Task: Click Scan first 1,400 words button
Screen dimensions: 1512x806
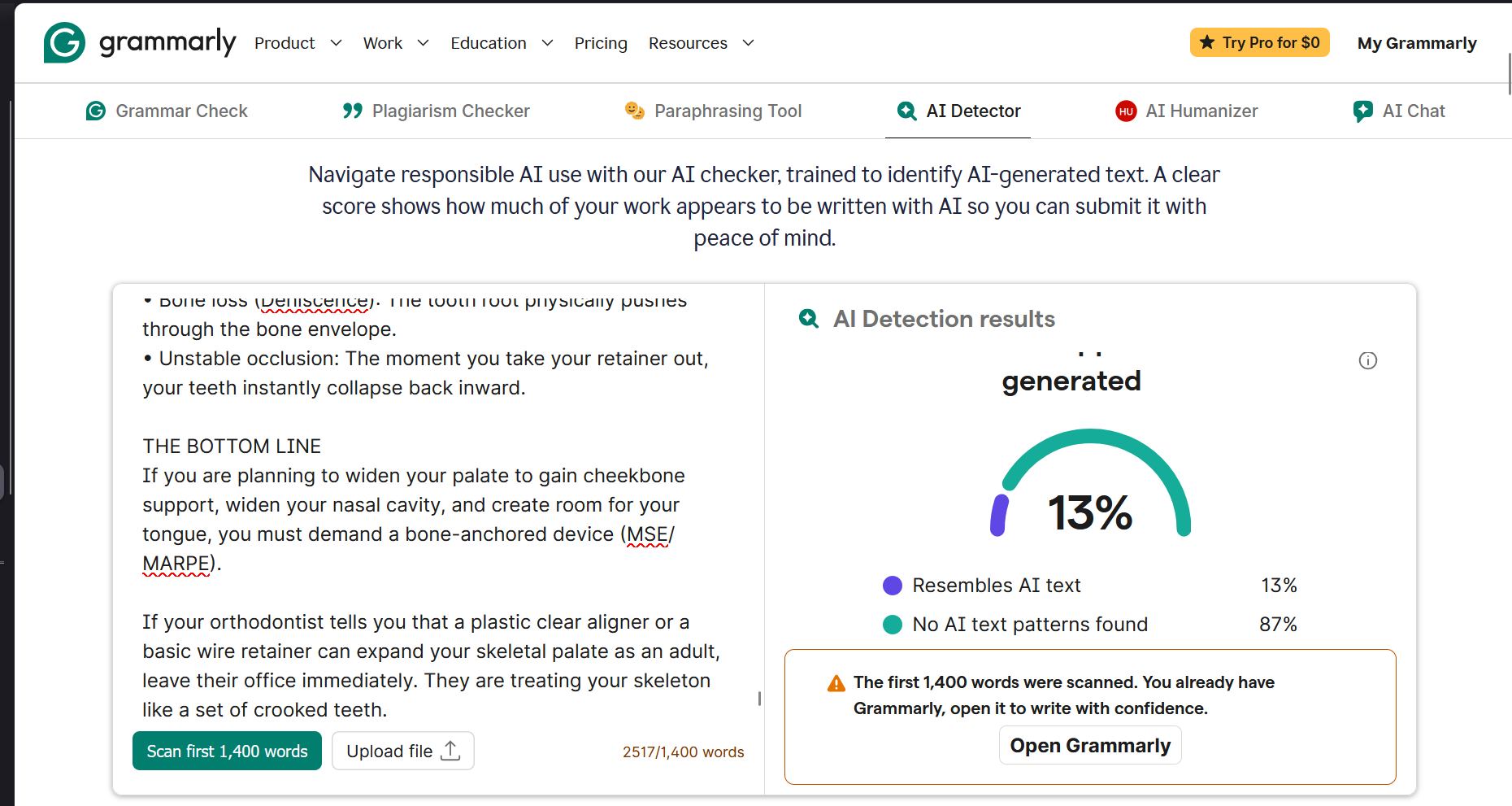Action: [x=227, y=751]
